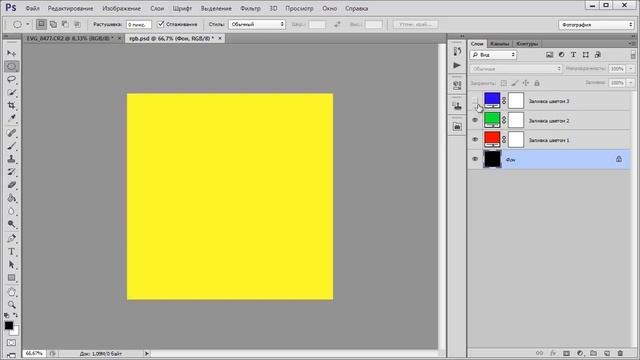Screen dimensions: 640x360
Task: Select the Healing Brush tool
Action: tap(11, 133)
